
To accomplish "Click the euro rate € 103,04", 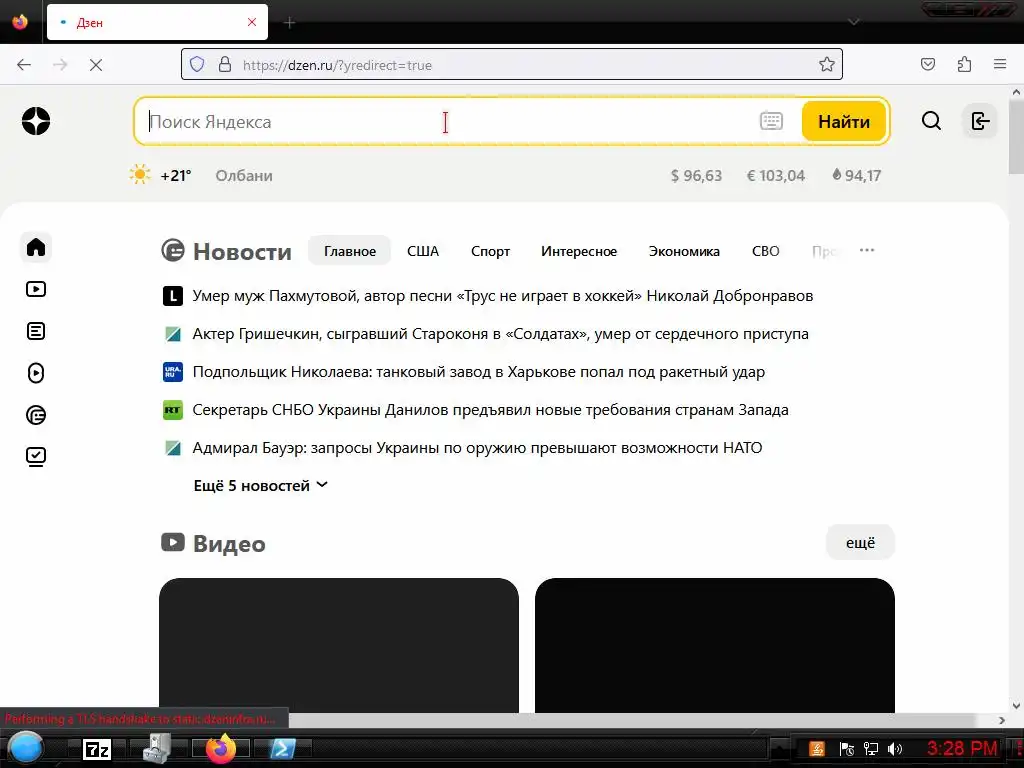I will pyautogui.click(x=776, y=175).
